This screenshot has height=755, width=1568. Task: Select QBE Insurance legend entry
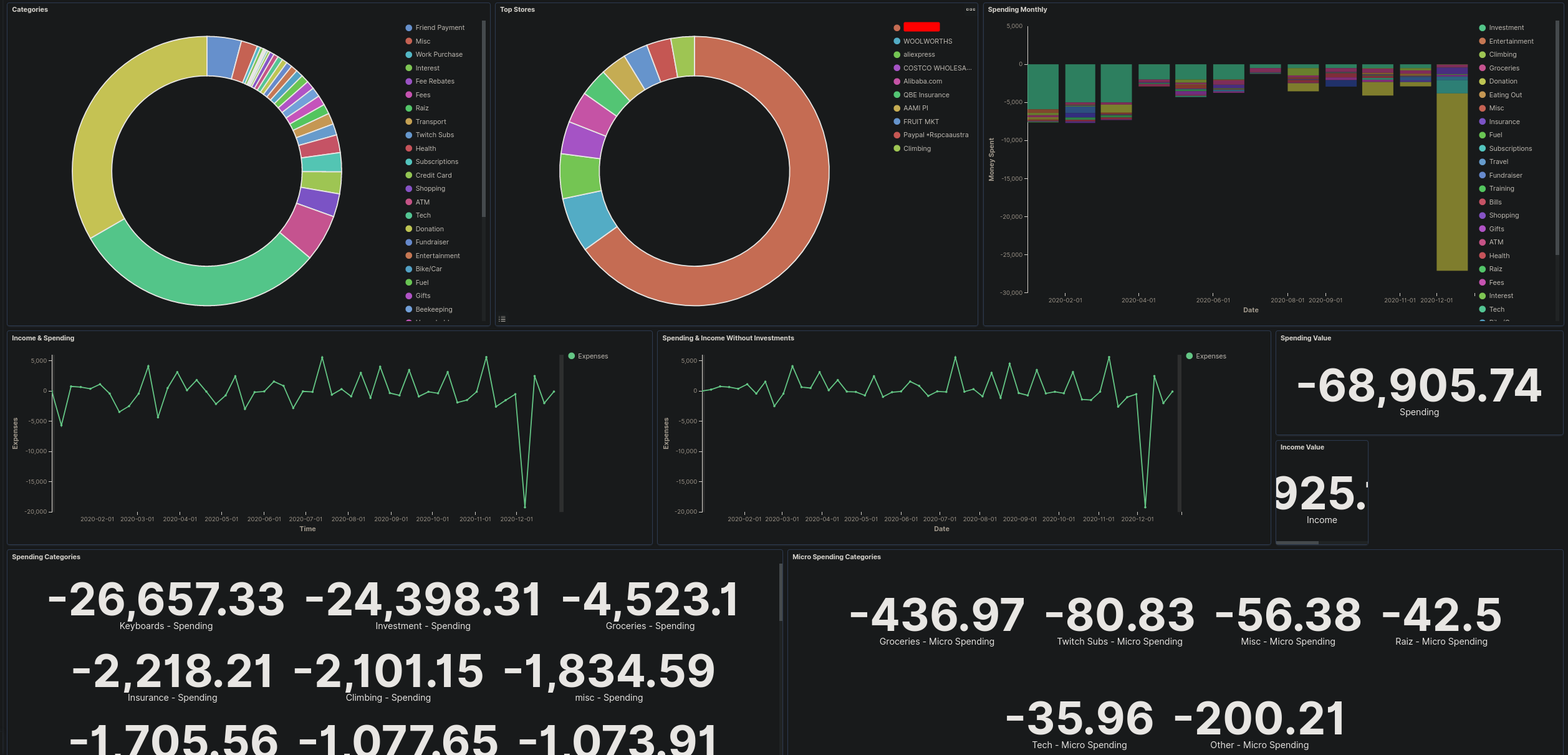coord(926,95)
